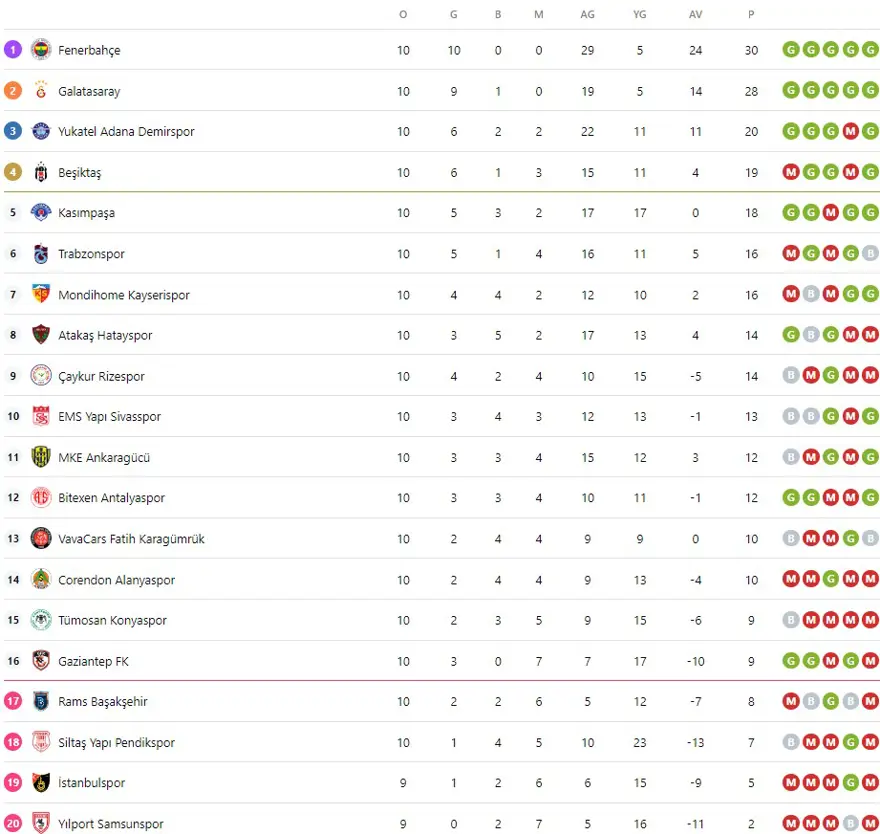
Task: Open the Yukatel Adana Demirspor team link
Action: point(126,132)
